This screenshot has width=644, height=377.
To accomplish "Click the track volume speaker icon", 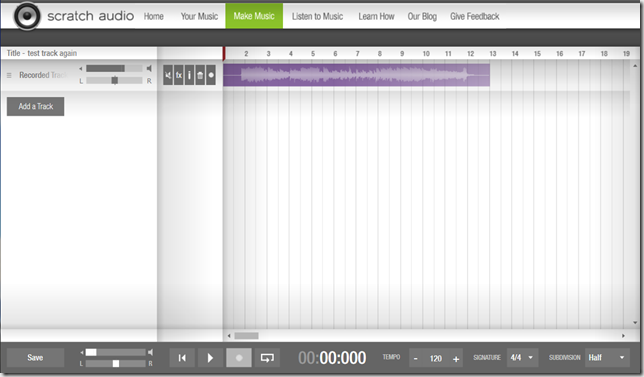I will point(149,69).
